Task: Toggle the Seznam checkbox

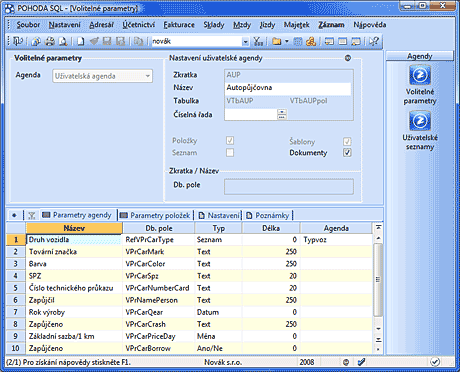Action: (x=230, y=153)
